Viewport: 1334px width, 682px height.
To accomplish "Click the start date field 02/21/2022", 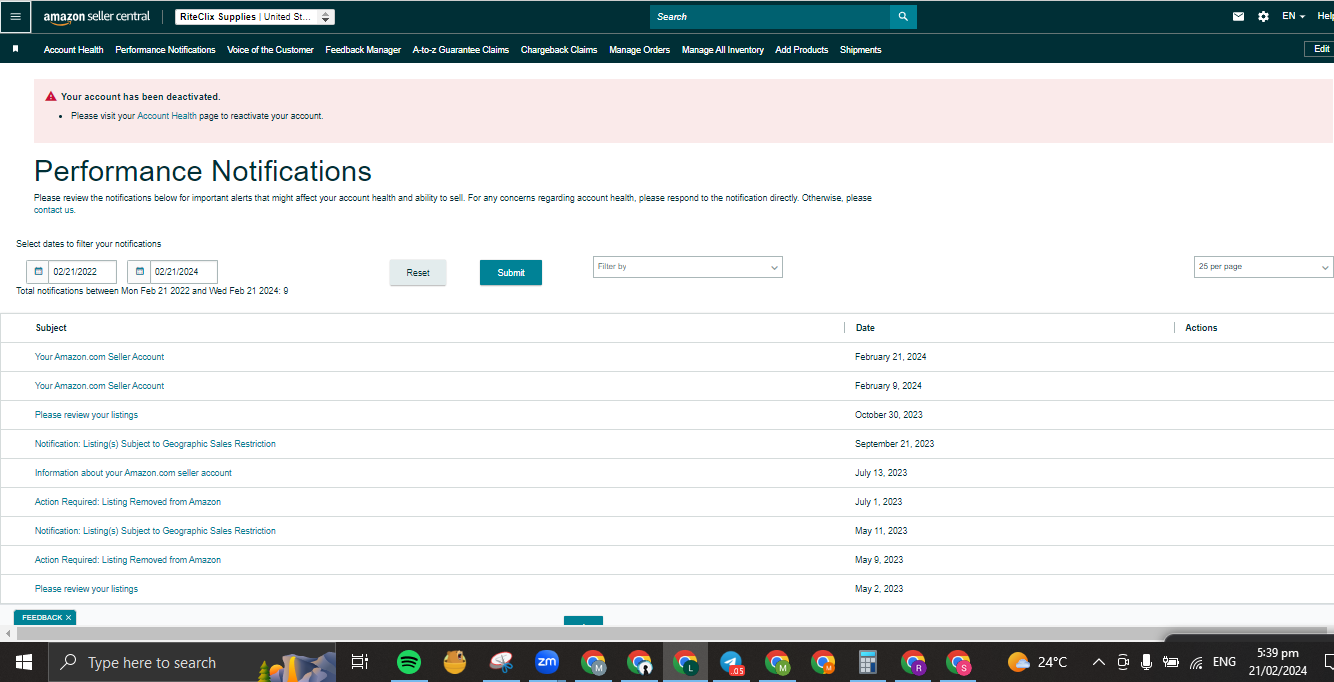I will click(82, 271).
